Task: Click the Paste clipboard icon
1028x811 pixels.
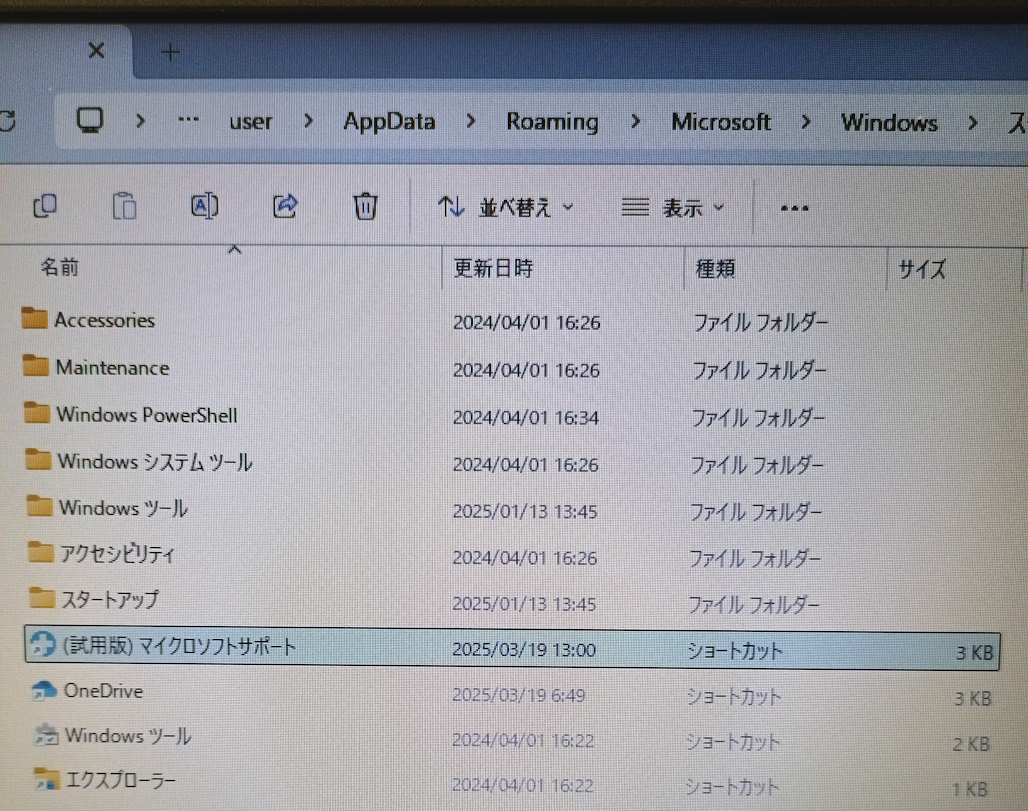Action: pyautogui.click(x=124, y=206)
